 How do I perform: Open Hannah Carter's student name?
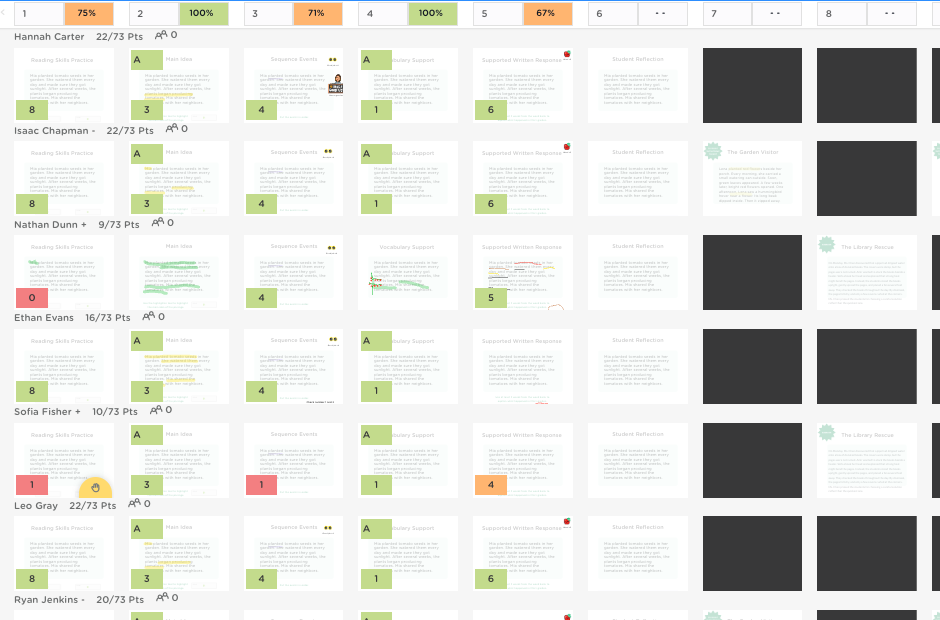pos(49,37)
